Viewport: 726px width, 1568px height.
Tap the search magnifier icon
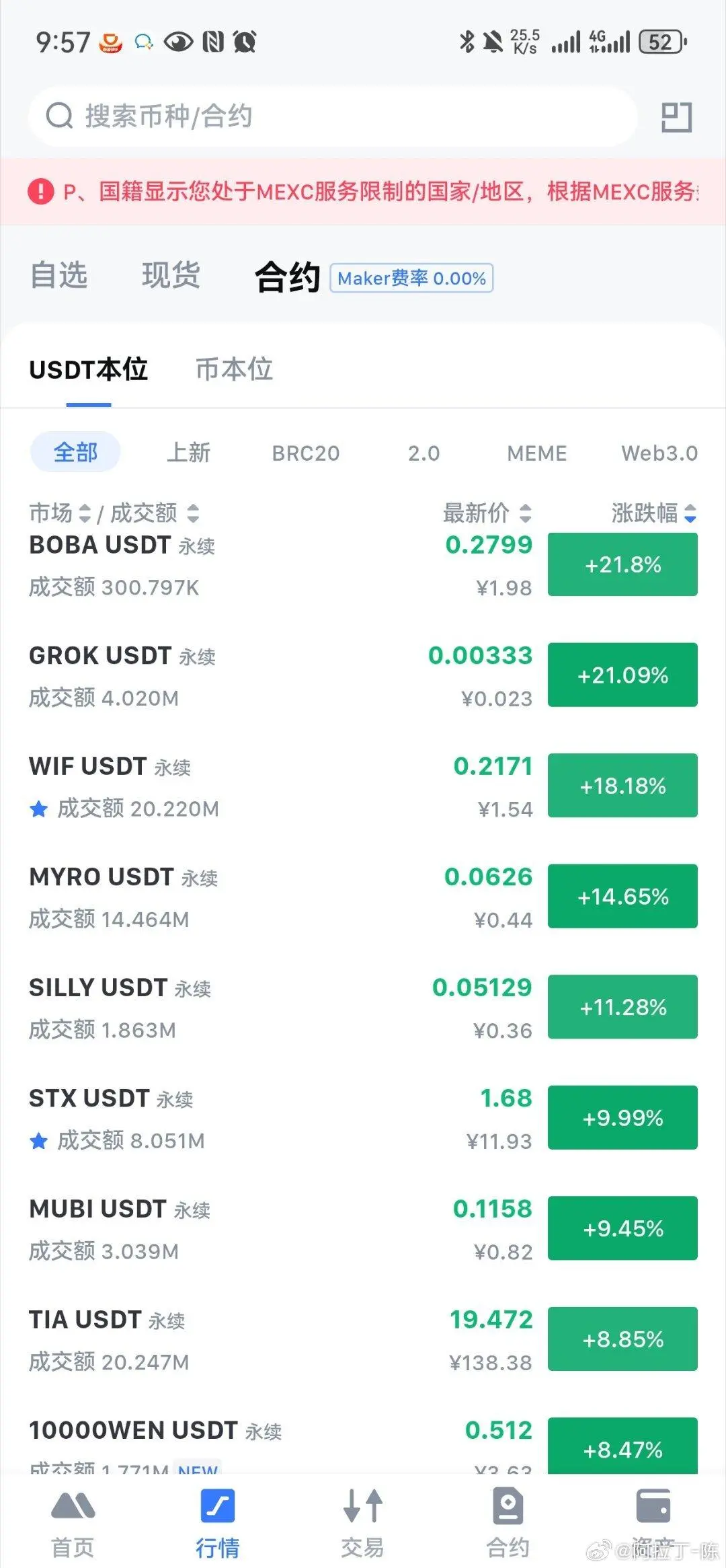pyautogui.click(x=59, y=116)
